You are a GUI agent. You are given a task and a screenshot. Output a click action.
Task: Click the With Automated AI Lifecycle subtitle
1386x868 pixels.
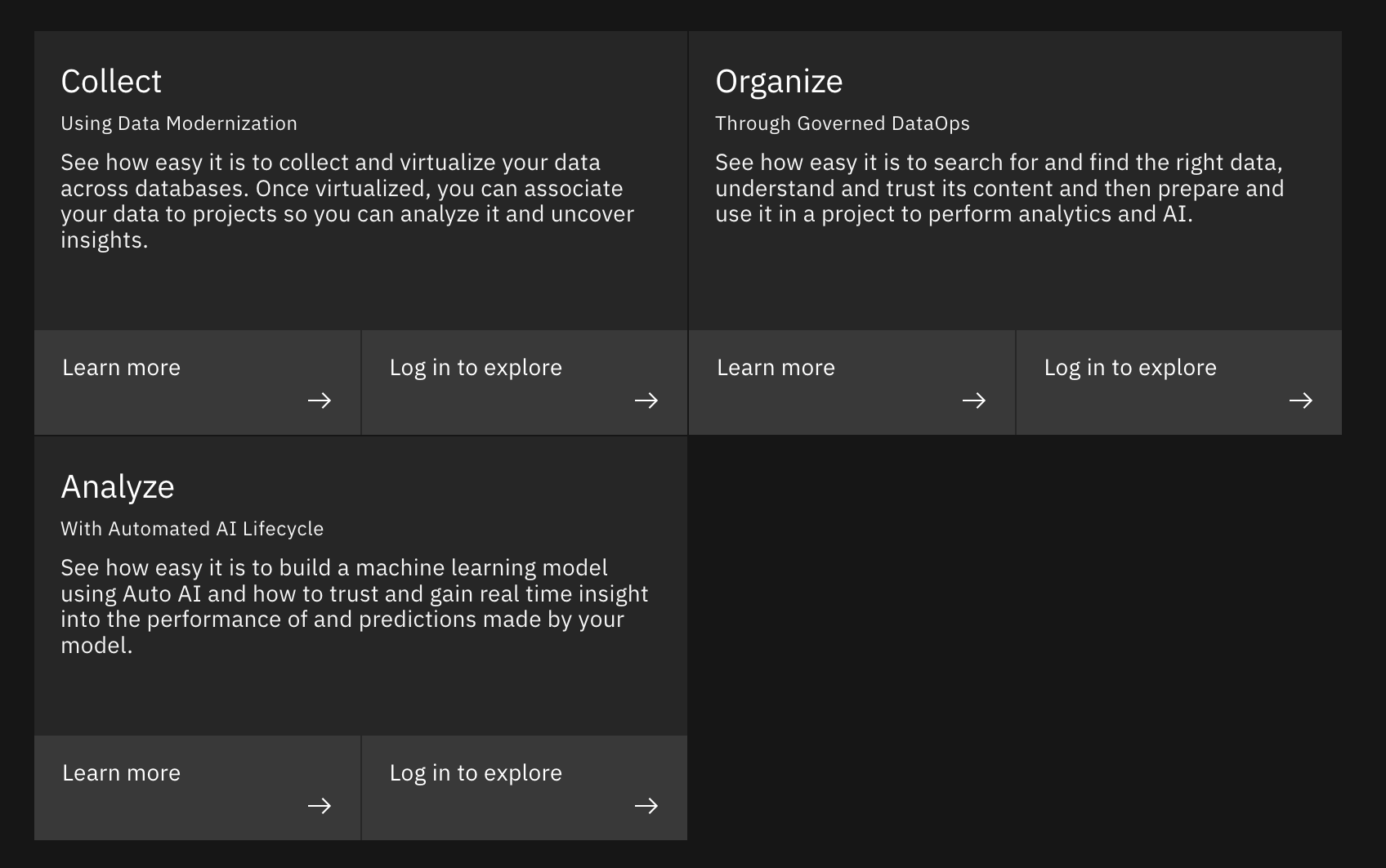point(192,529)
